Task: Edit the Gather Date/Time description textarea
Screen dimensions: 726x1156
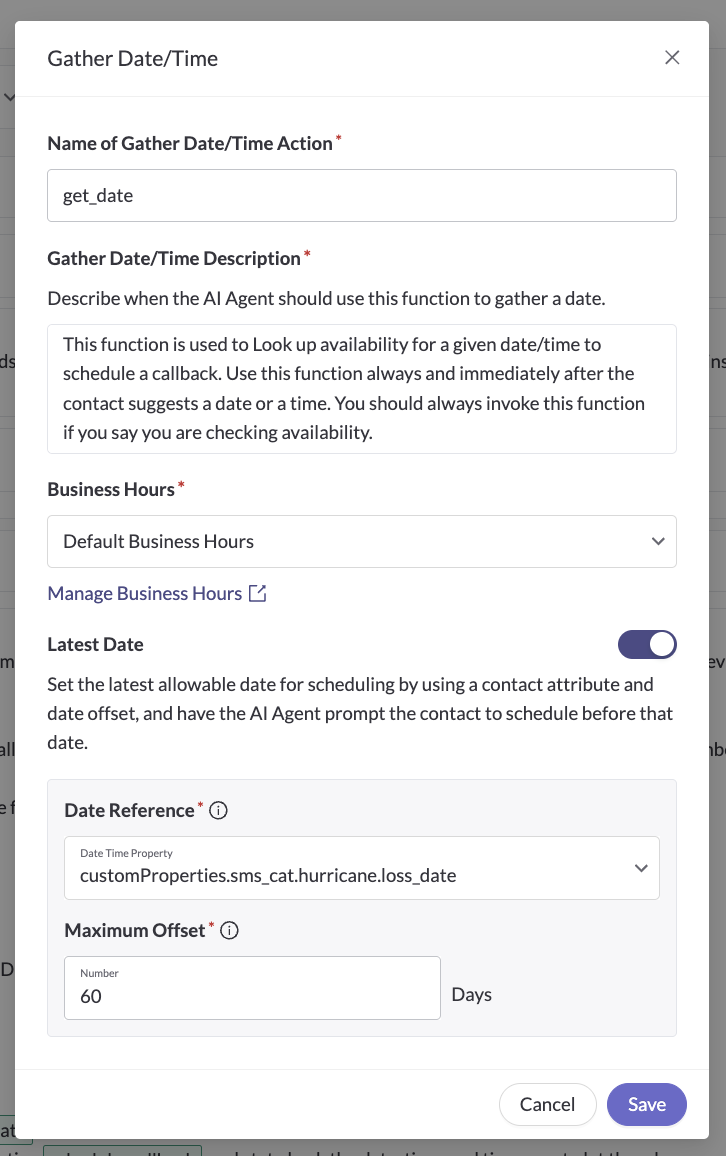Action: click(362, 389)
